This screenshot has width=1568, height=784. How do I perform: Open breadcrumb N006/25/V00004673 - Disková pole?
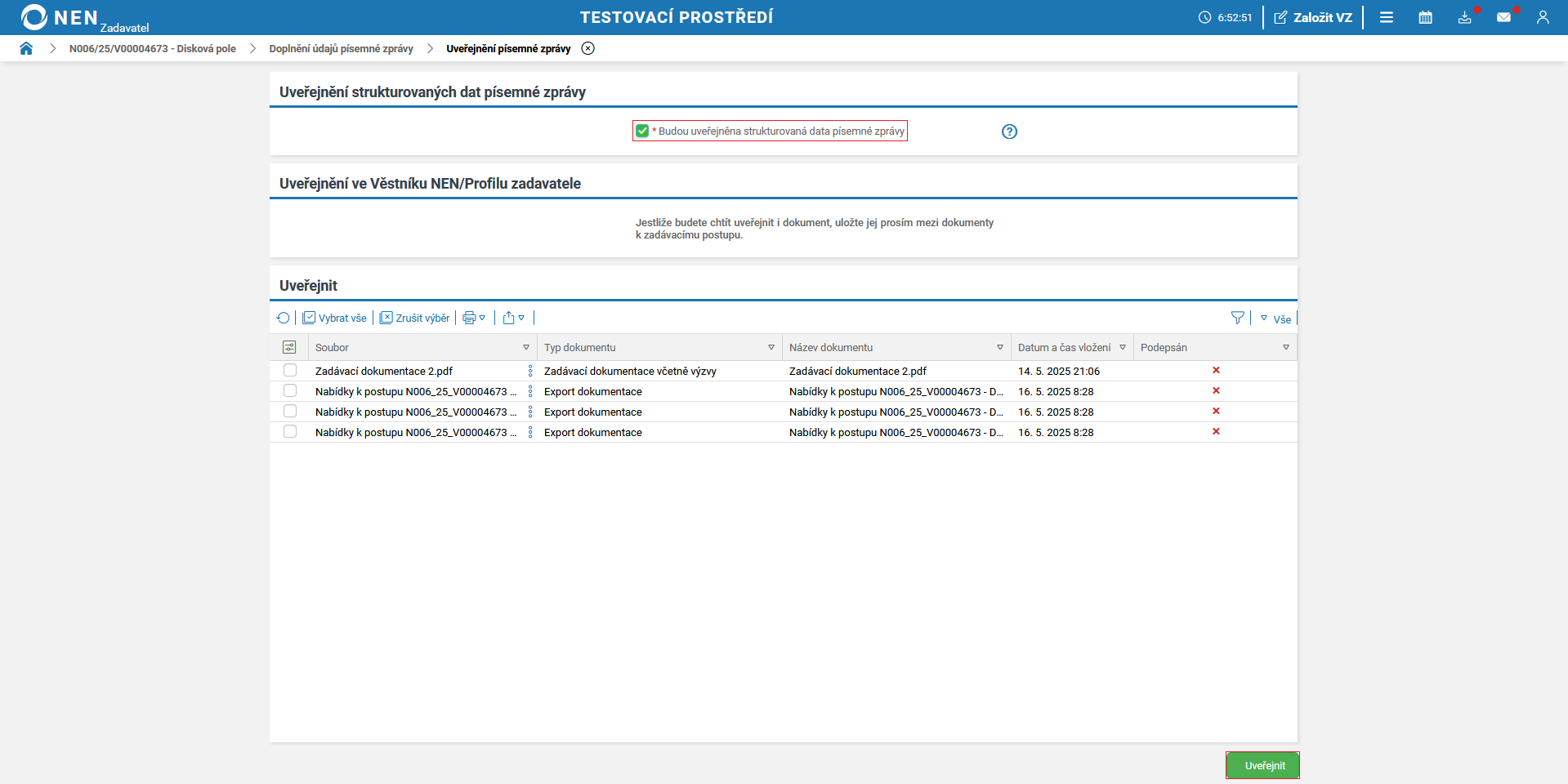pyautogui.click(x=153, y=48)
